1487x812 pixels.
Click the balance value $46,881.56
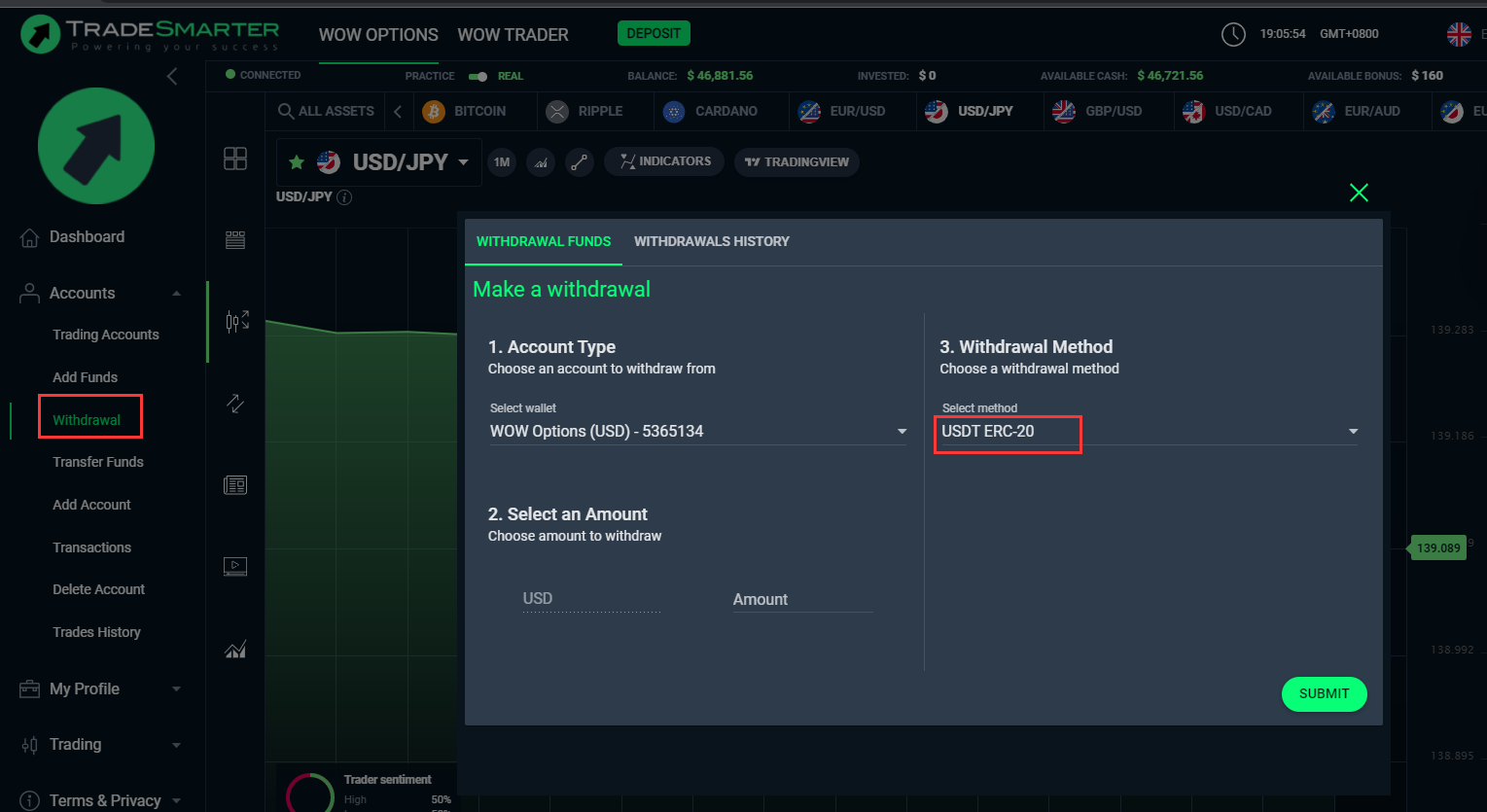tap(720, 76)
